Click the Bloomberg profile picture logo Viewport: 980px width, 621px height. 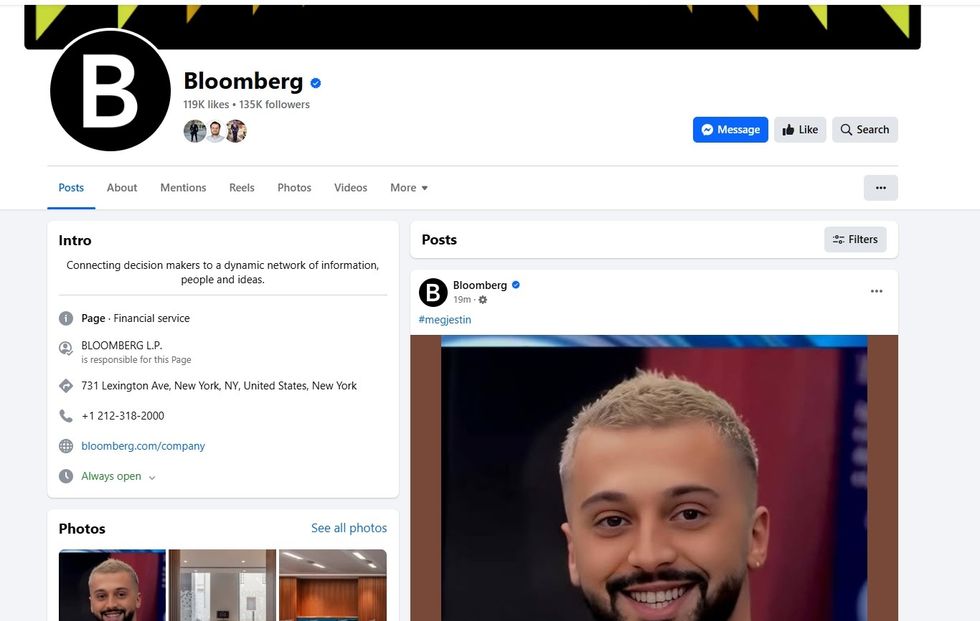click(x=110, y=90)
